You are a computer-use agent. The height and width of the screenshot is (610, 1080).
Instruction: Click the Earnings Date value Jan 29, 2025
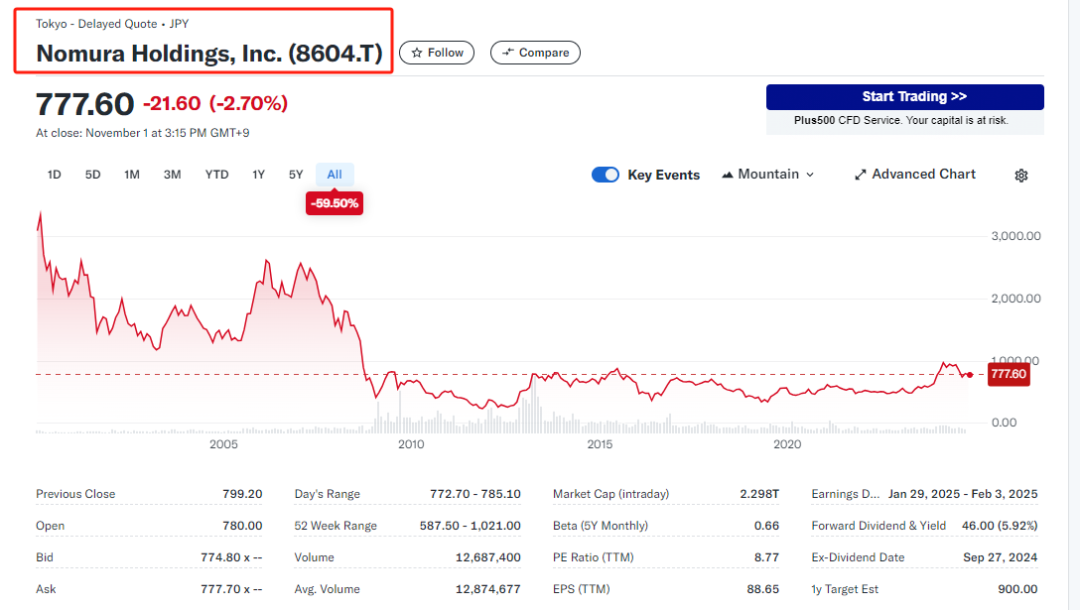coord(963,494)
